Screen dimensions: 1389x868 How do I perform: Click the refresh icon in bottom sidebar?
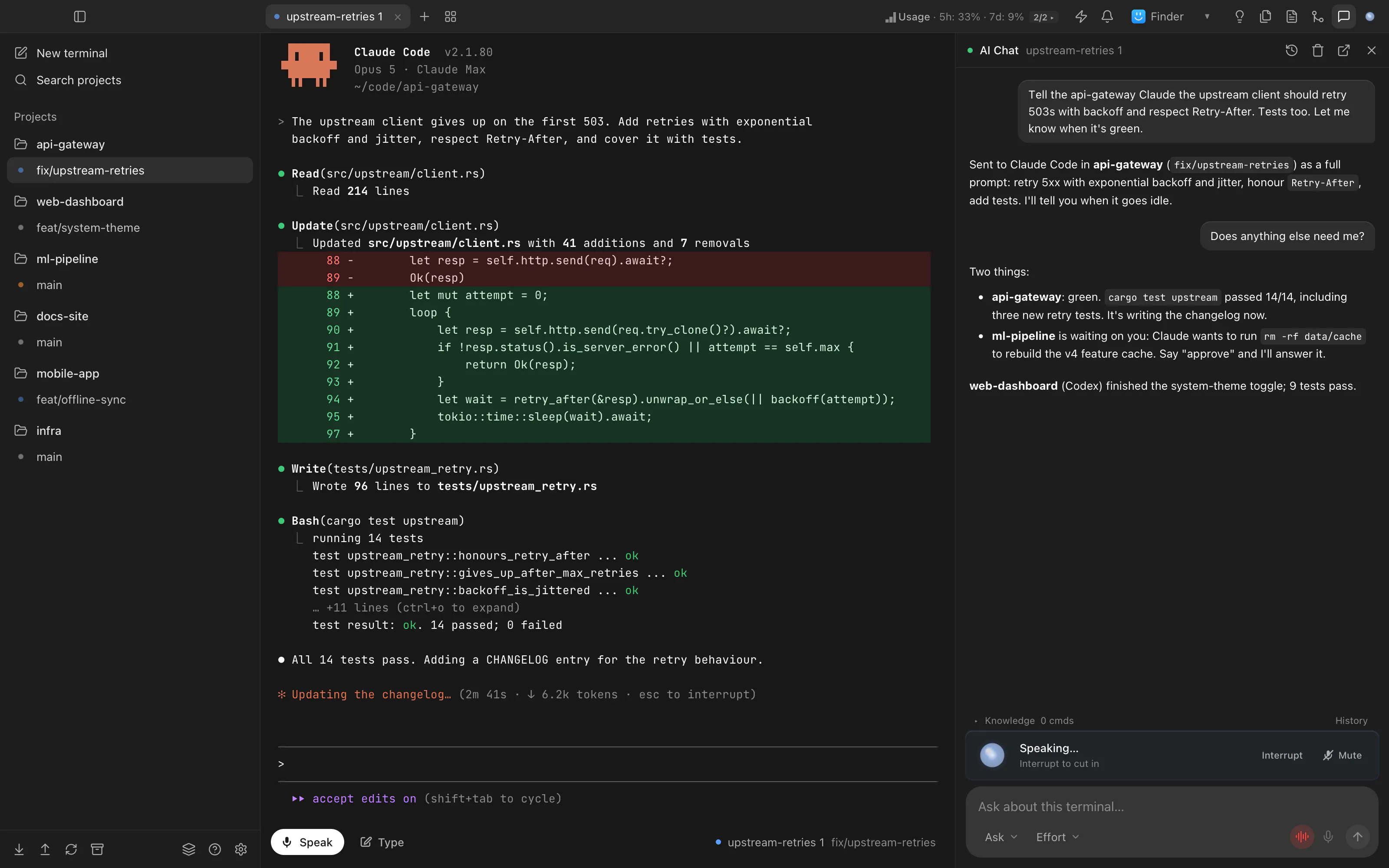click(71, 849)
